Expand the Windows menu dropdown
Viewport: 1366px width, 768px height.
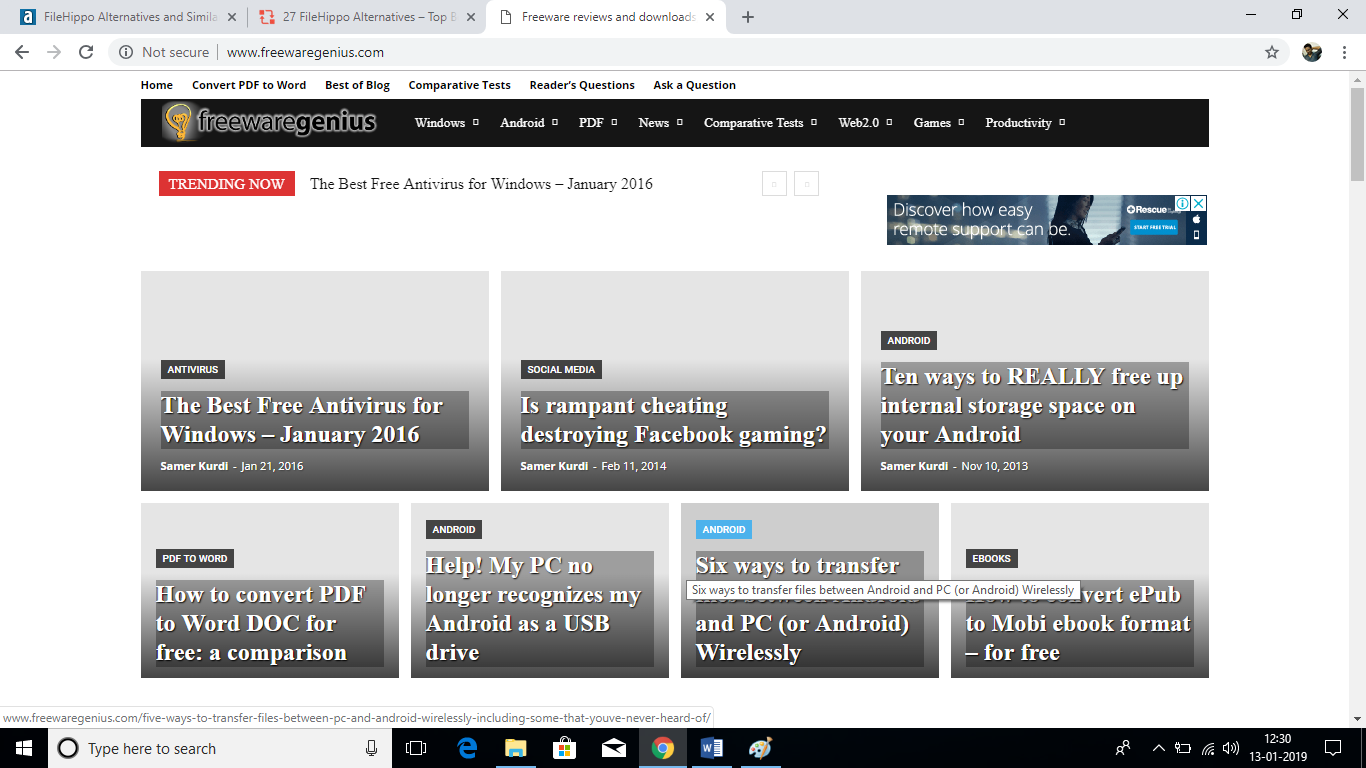(446, 123)
